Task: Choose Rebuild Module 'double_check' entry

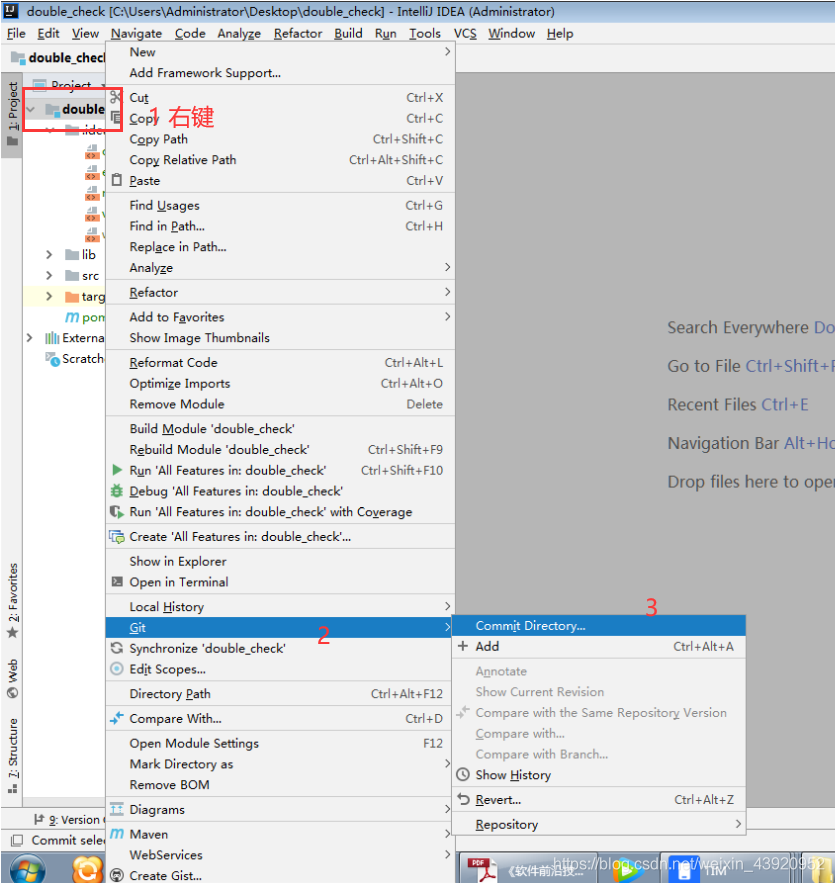Action: (x=280, y=449)
